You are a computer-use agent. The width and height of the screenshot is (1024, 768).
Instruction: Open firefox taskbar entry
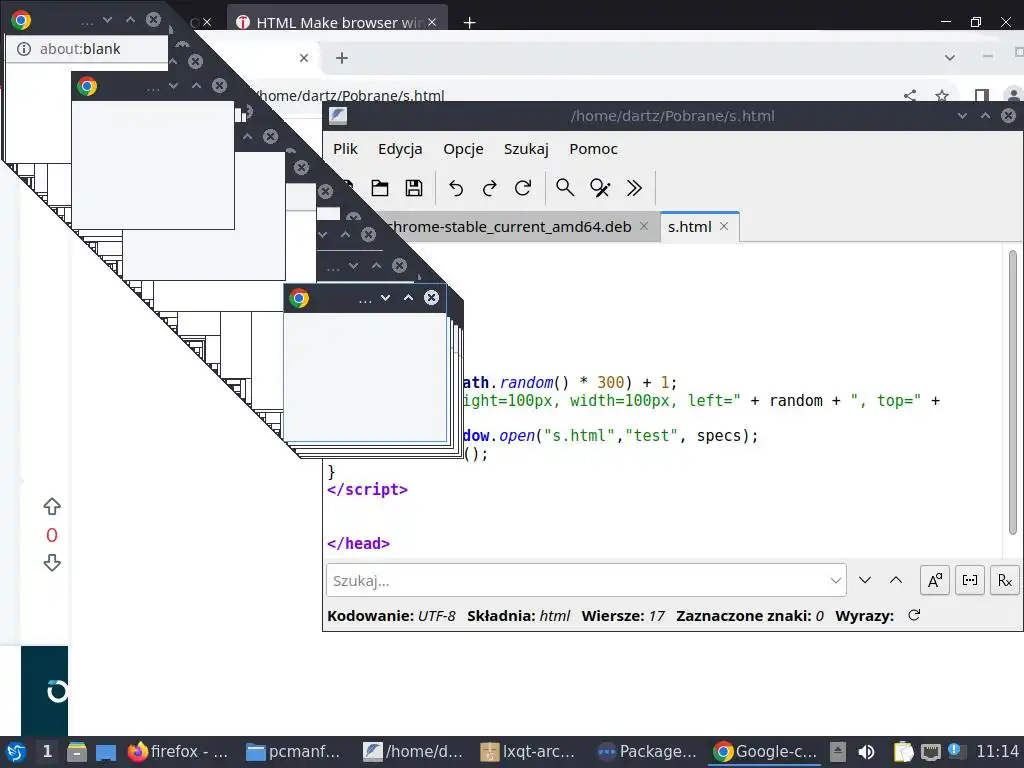pos(178,752)
